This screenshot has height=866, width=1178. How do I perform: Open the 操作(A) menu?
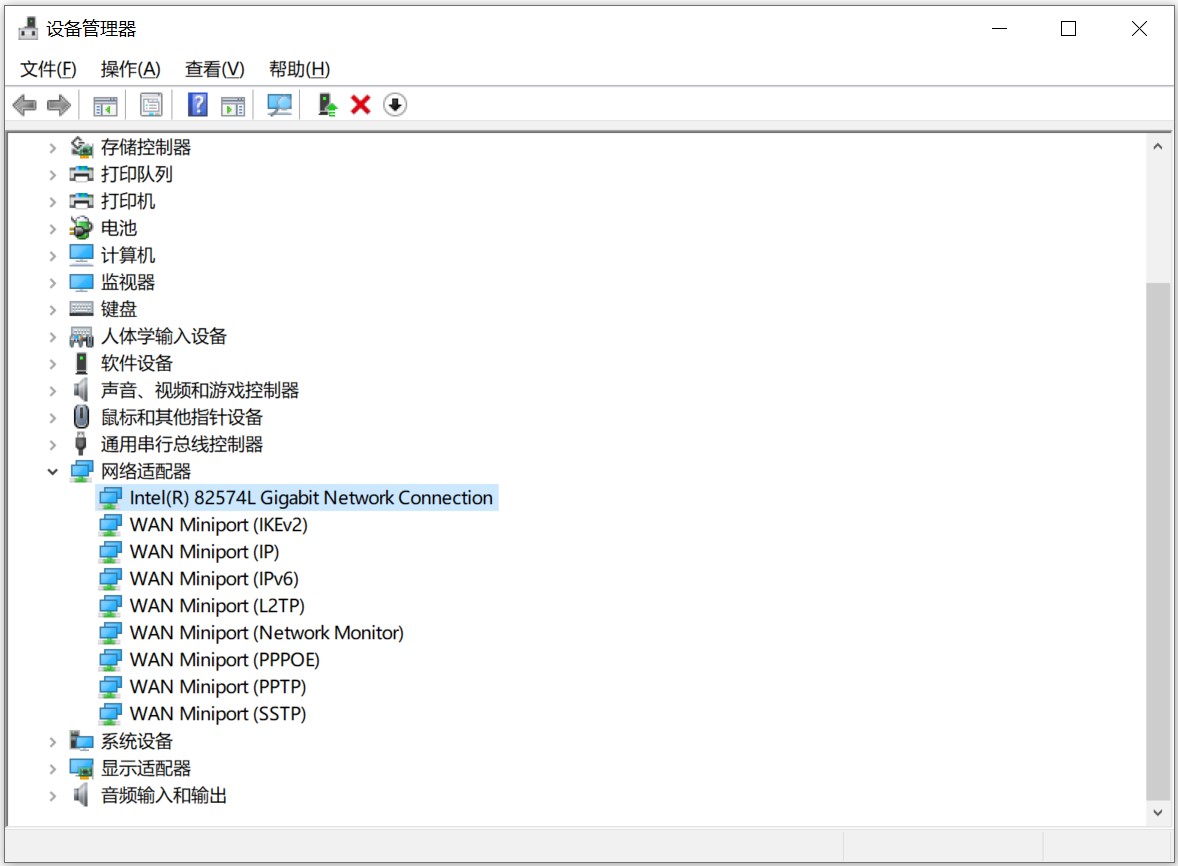[x=130, y=69]
